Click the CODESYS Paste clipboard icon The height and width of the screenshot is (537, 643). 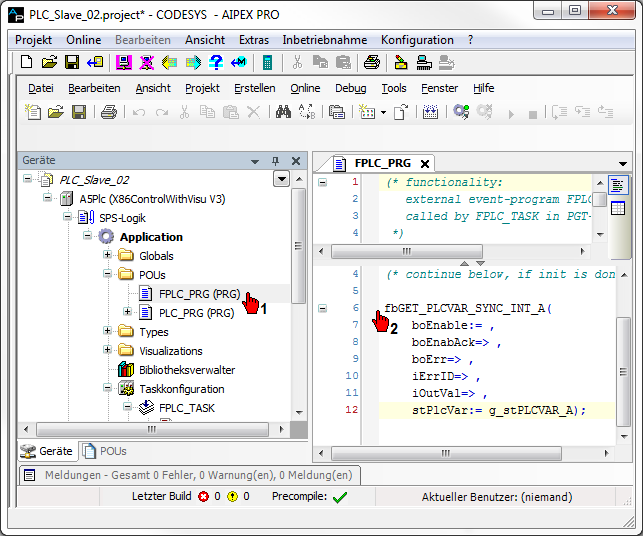230,111
